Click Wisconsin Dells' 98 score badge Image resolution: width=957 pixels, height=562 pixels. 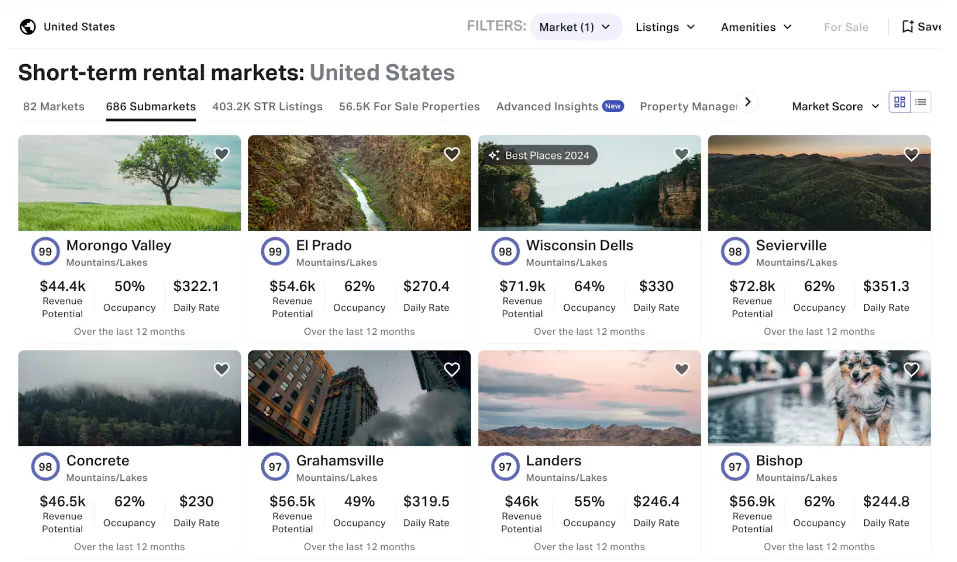(505, 251)
